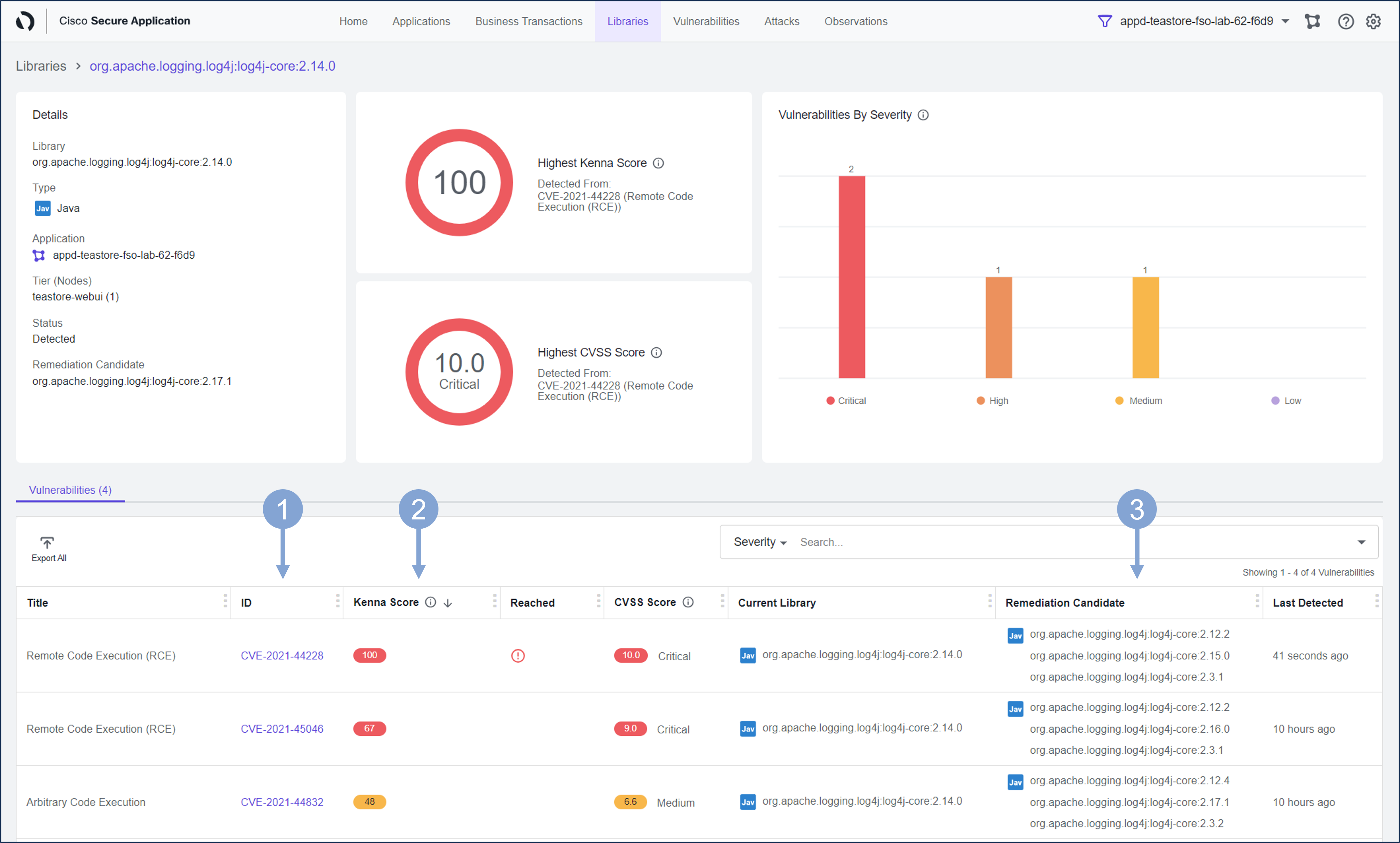Click the Cisco logo icon
This screenshot has height=843, width=1400.
click(x=25, y=21)
